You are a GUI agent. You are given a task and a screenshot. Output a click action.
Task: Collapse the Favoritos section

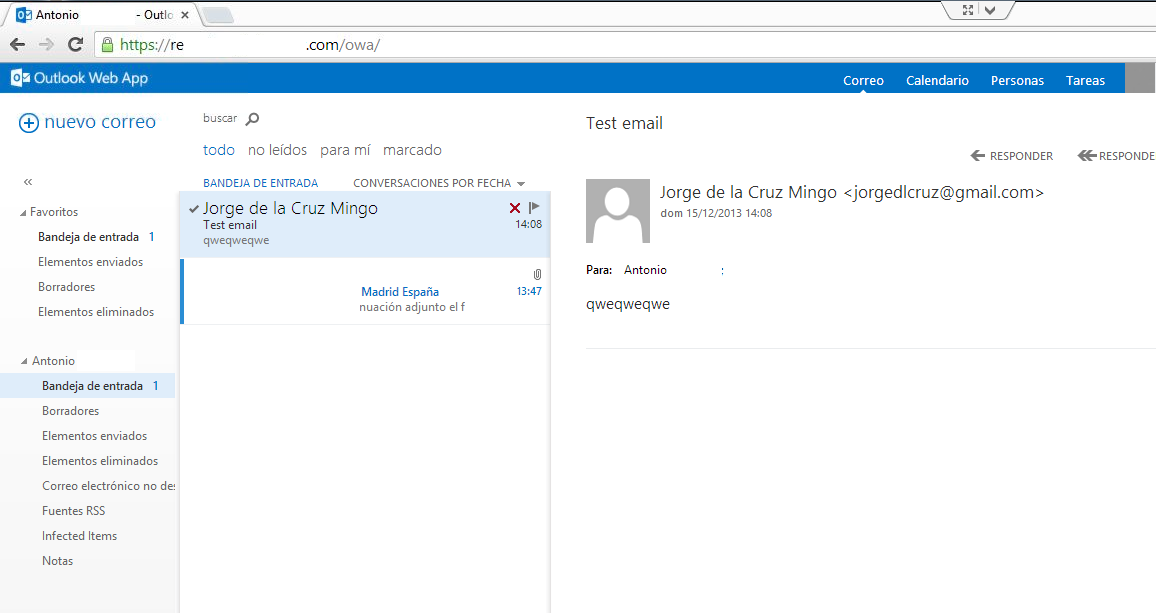23,212
